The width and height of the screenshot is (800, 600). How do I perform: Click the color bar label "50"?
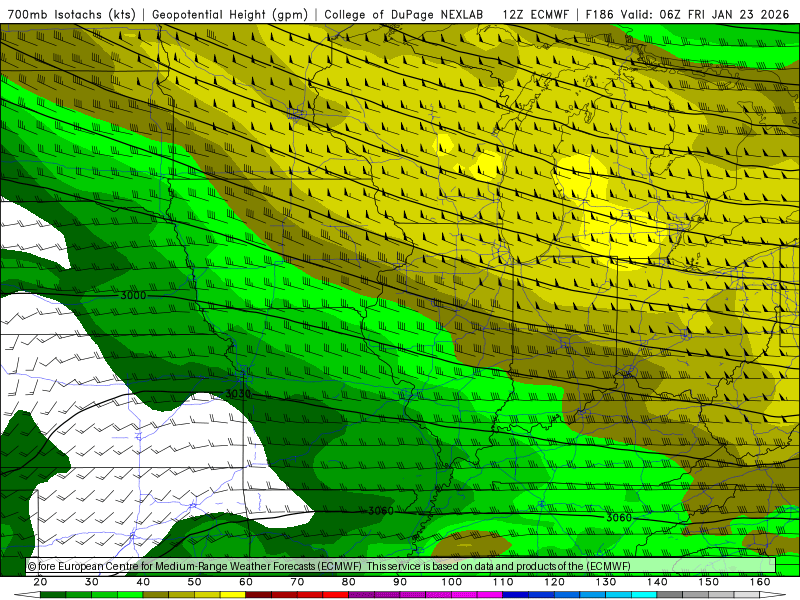(x=194, y=582)
